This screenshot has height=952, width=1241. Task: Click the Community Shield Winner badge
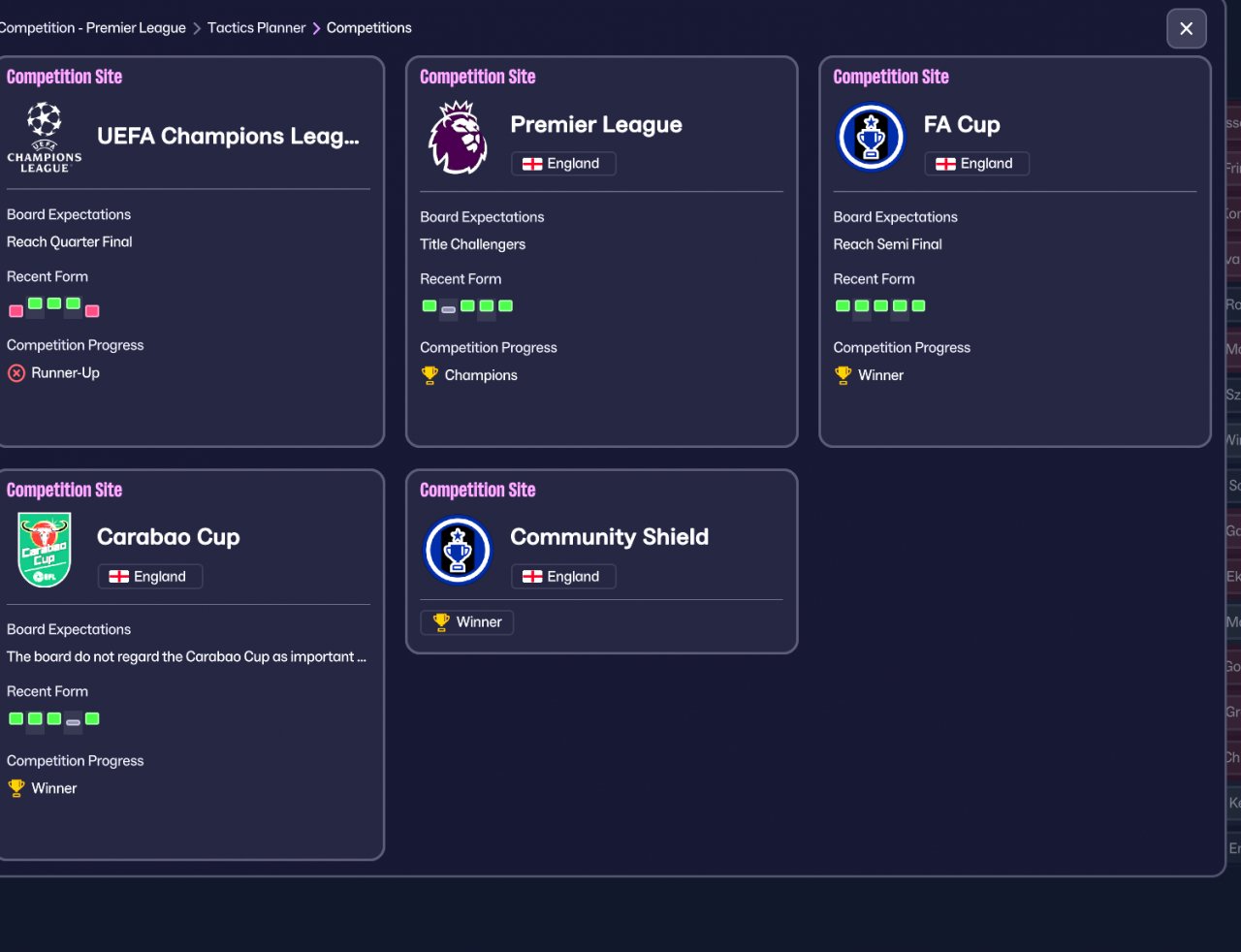coord(467,622)
